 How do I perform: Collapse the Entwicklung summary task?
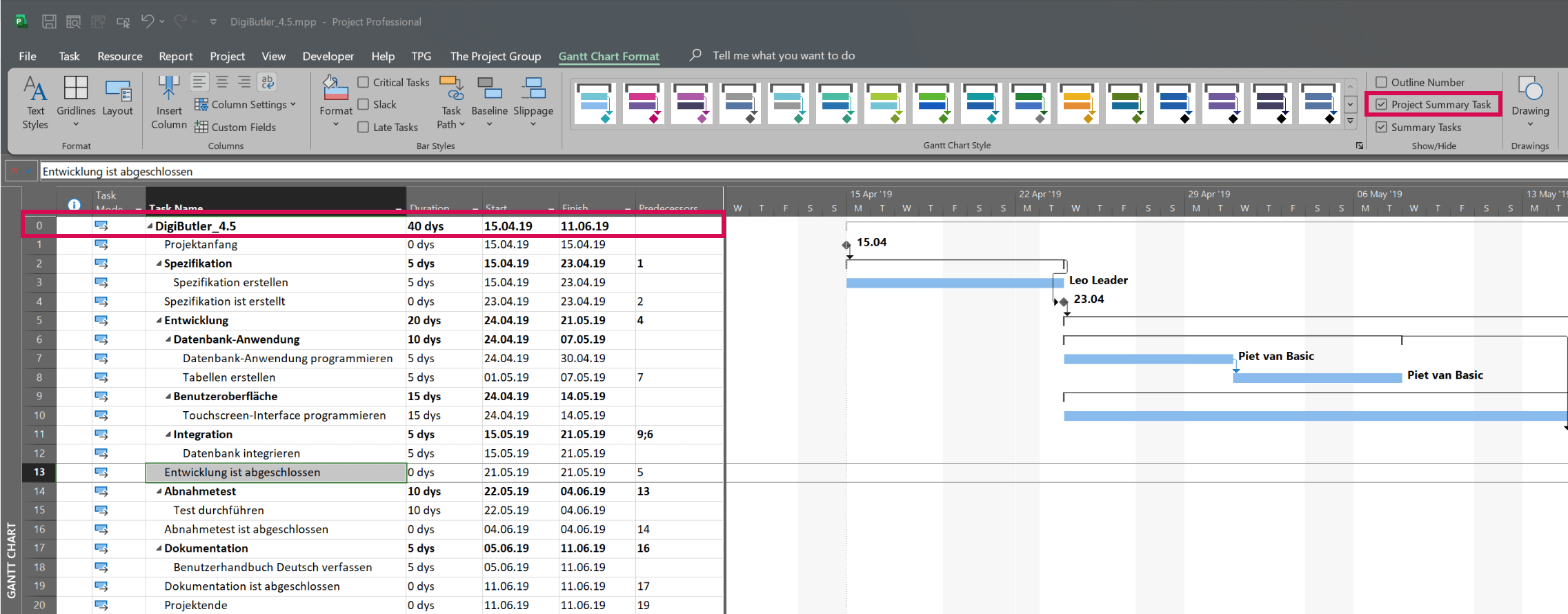[x=159, y=321]
